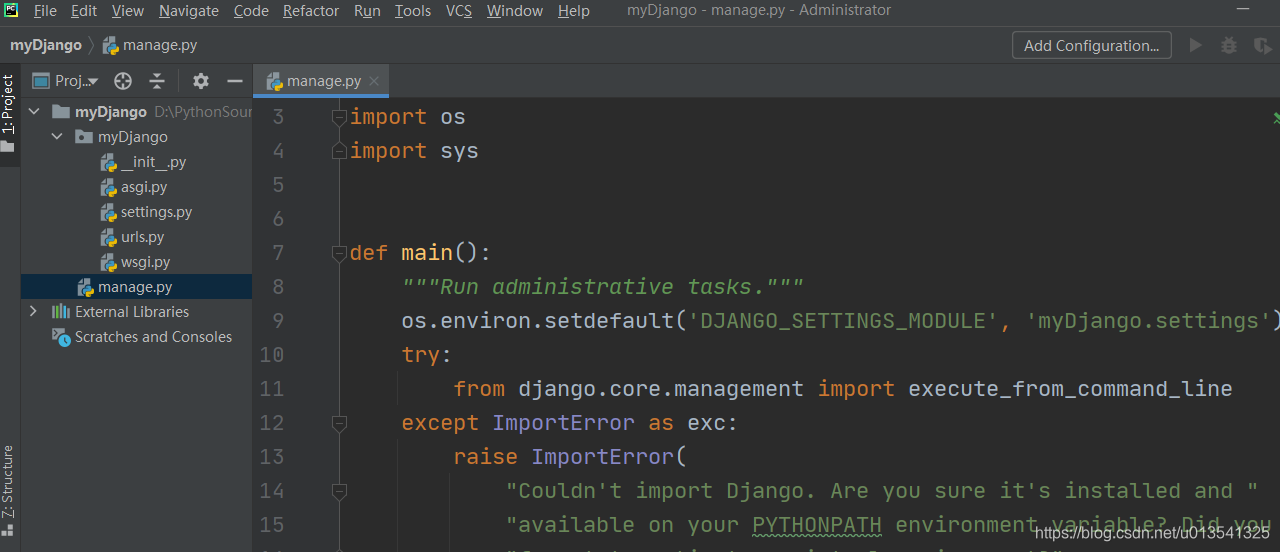Click the 'def main():' line
The width and height of the screenshot is (1280, 552).
click(421, 253)
